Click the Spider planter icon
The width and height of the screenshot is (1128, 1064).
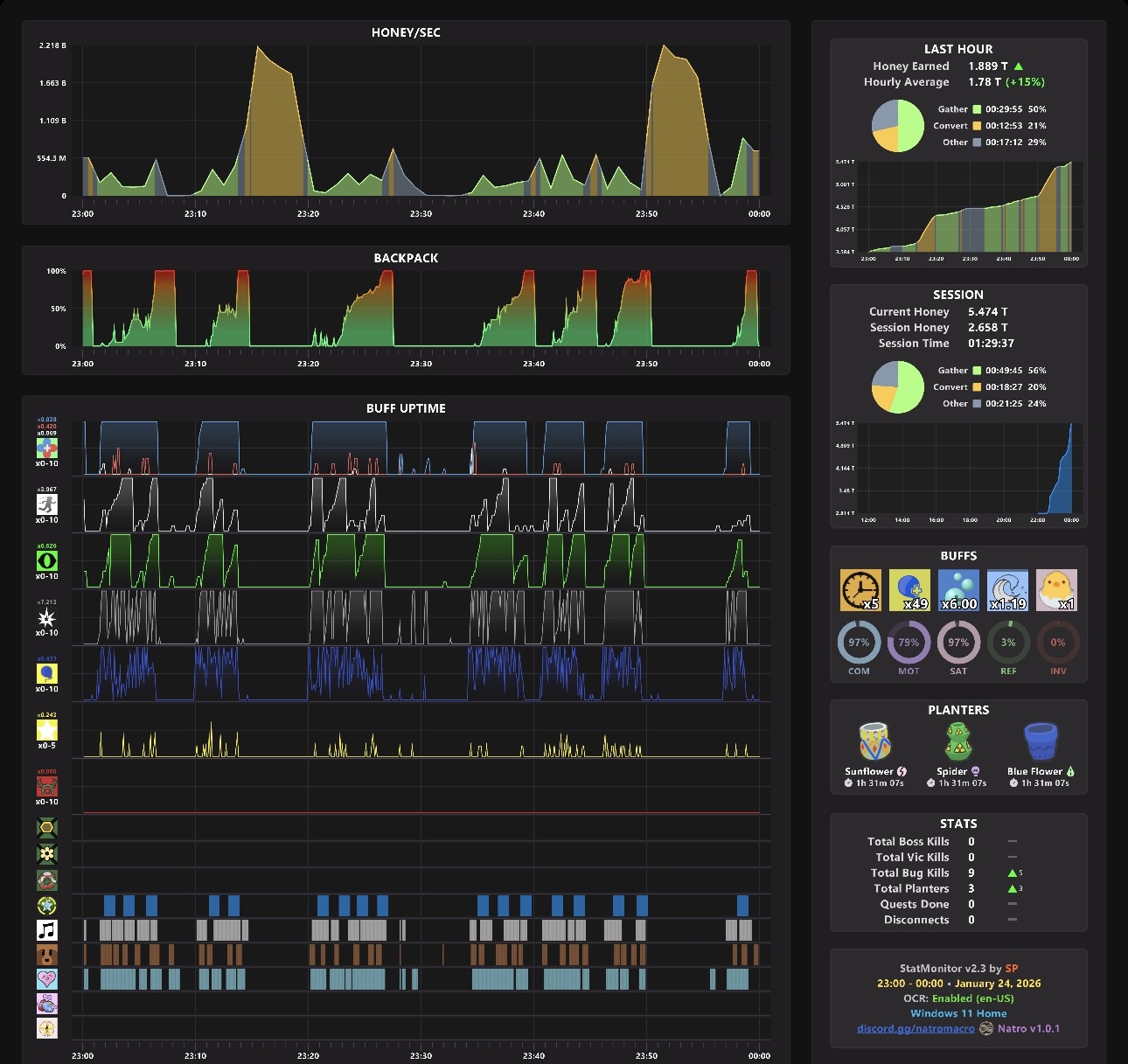click(958, 742)
